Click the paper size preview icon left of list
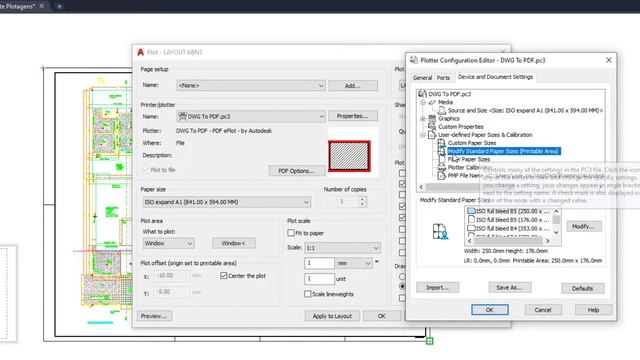Screen dimensions: 640x360 click(440, 231)
